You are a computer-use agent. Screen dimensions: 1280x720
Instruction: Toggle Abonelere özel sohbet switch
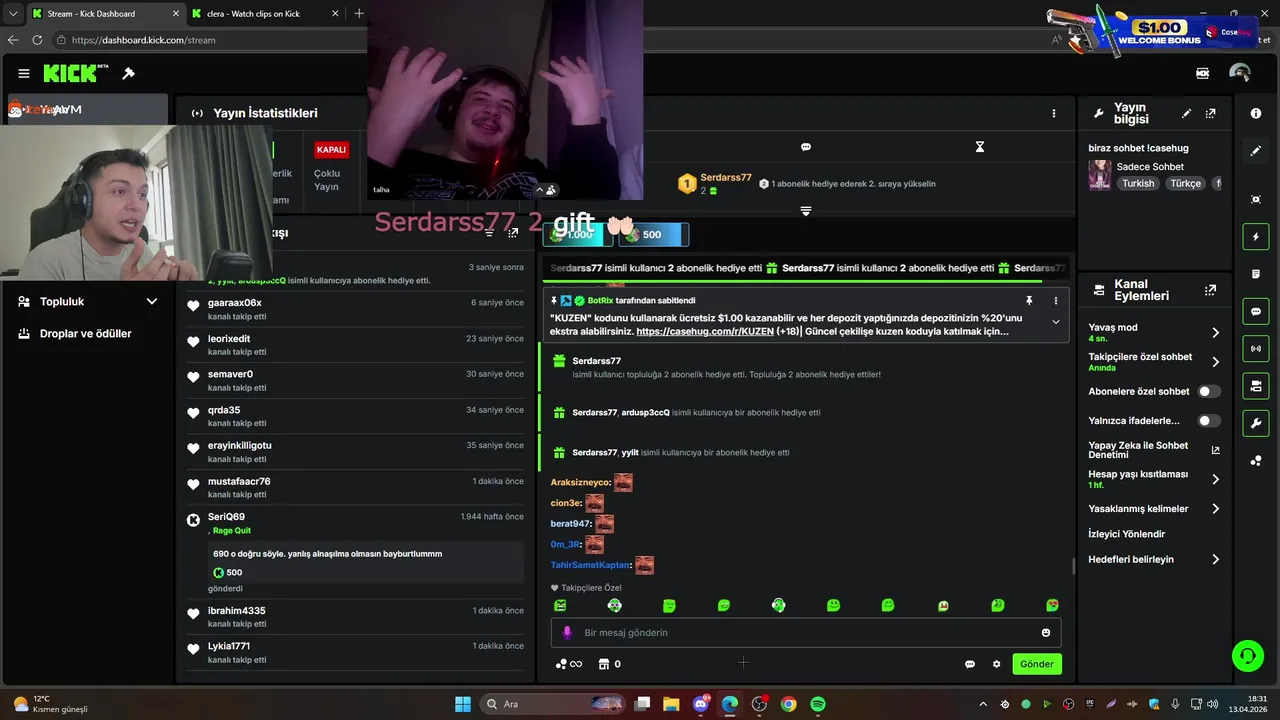point(1210,391)
